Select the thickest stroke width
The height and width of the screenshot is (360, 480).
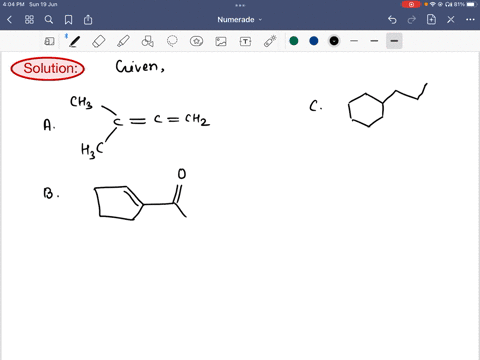click(x=394, y=41)
